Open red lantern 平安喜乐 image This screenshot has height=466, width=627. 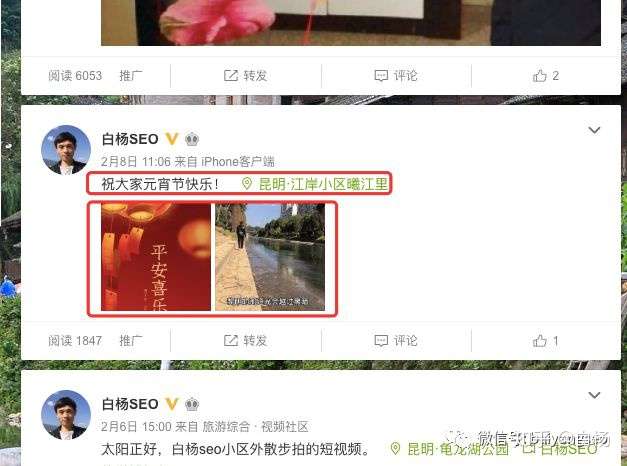pyautogui.click(x=156, y=257)
